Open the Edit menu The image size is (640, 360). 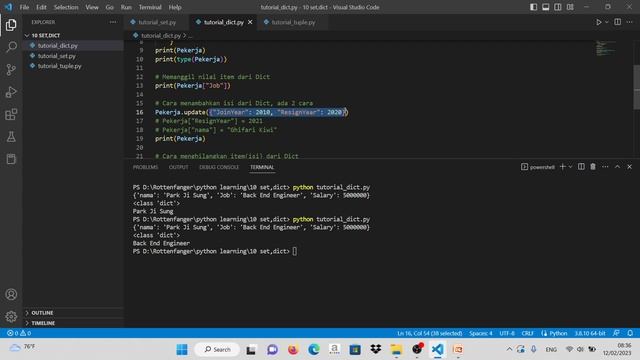pyautogui.click(x=41, y=7)
